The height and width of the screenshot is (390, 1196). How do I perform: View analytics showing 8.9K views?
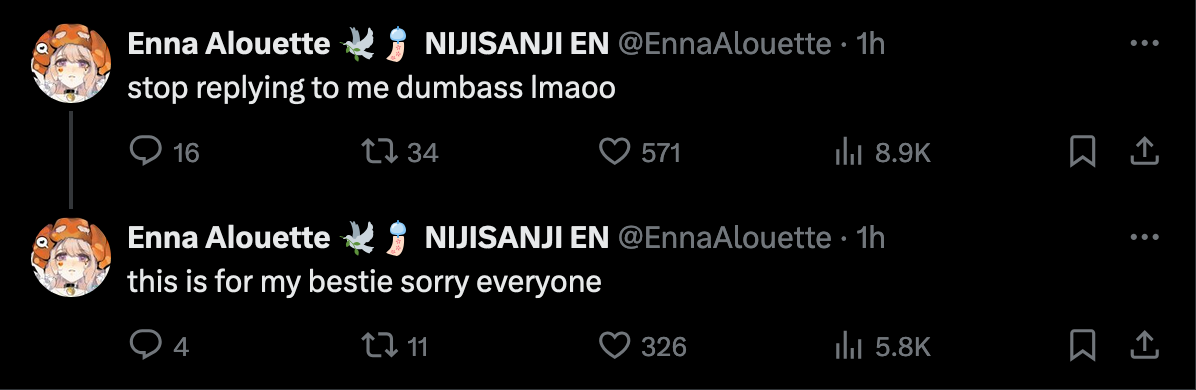pos(848,153)
